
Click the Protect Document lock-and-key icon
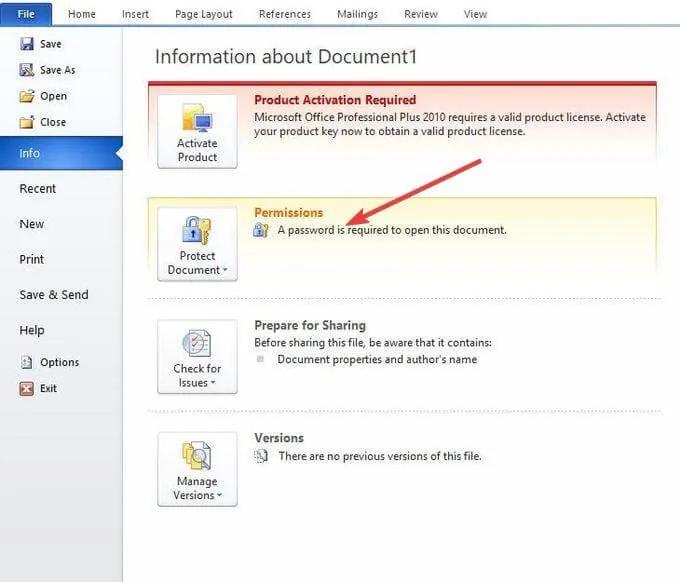[x=196, y=230]
